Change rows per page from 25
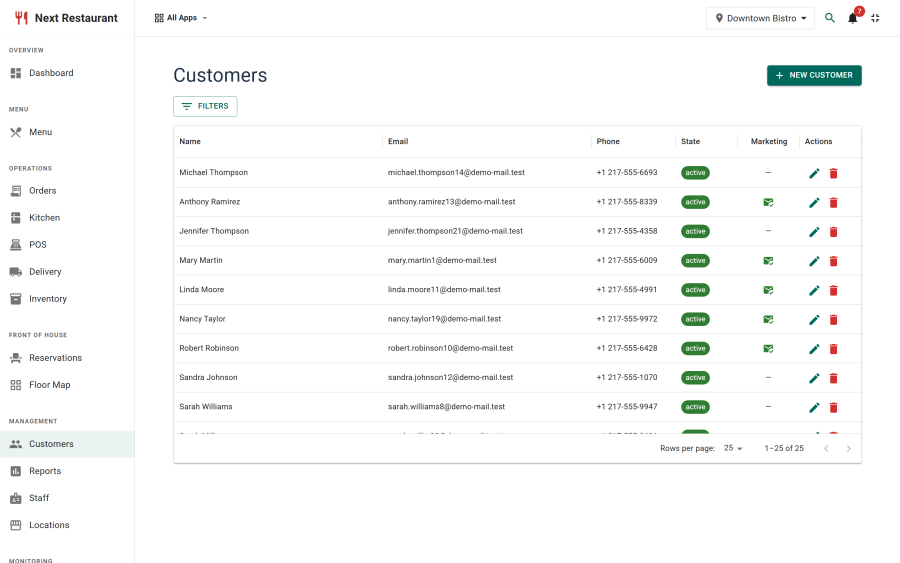Viewport: 900px width, 563px height. pyautogui.click(x=733, y=448)
